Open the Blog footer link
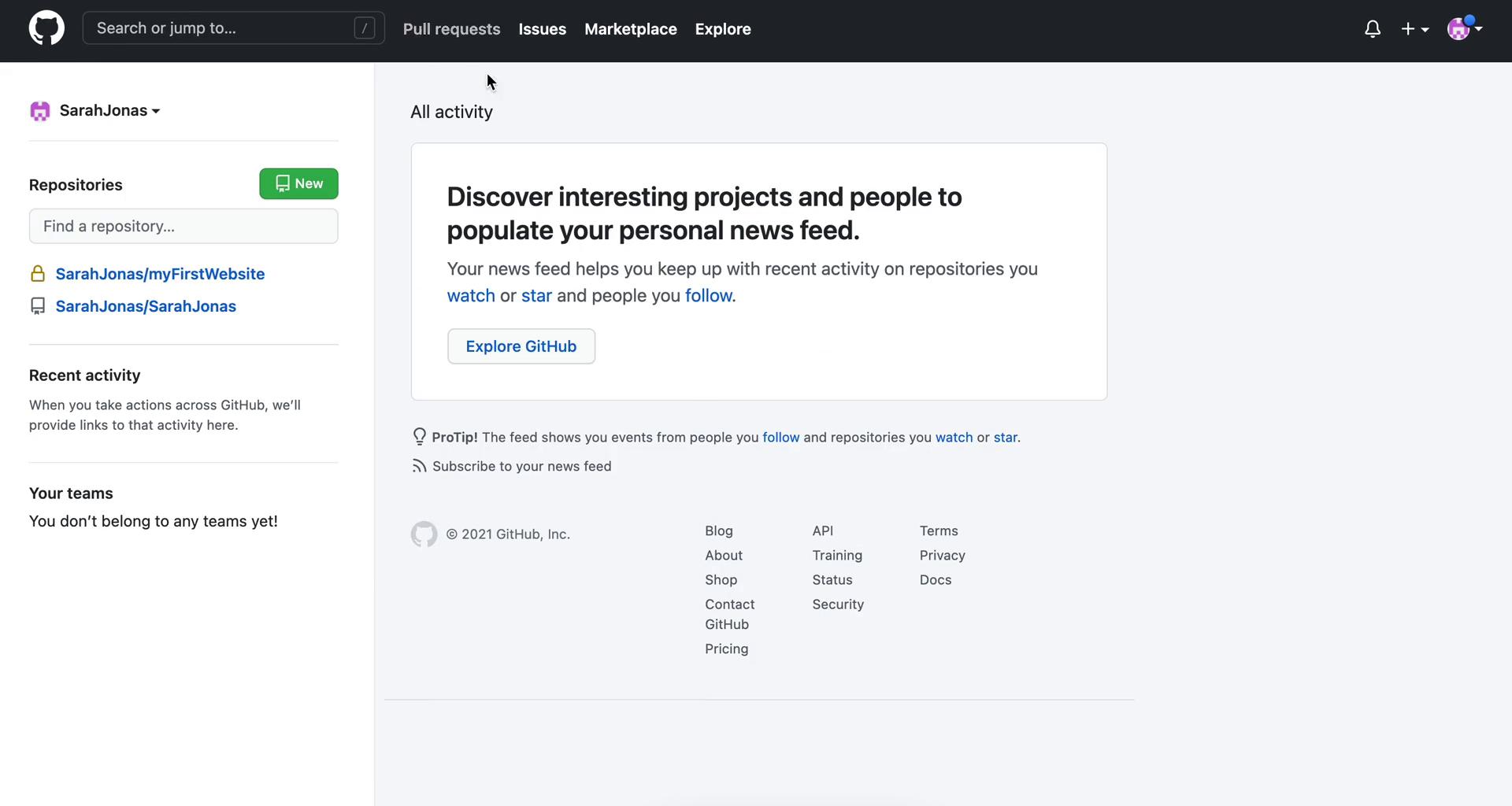The image size is (1512, 806). 719,531
